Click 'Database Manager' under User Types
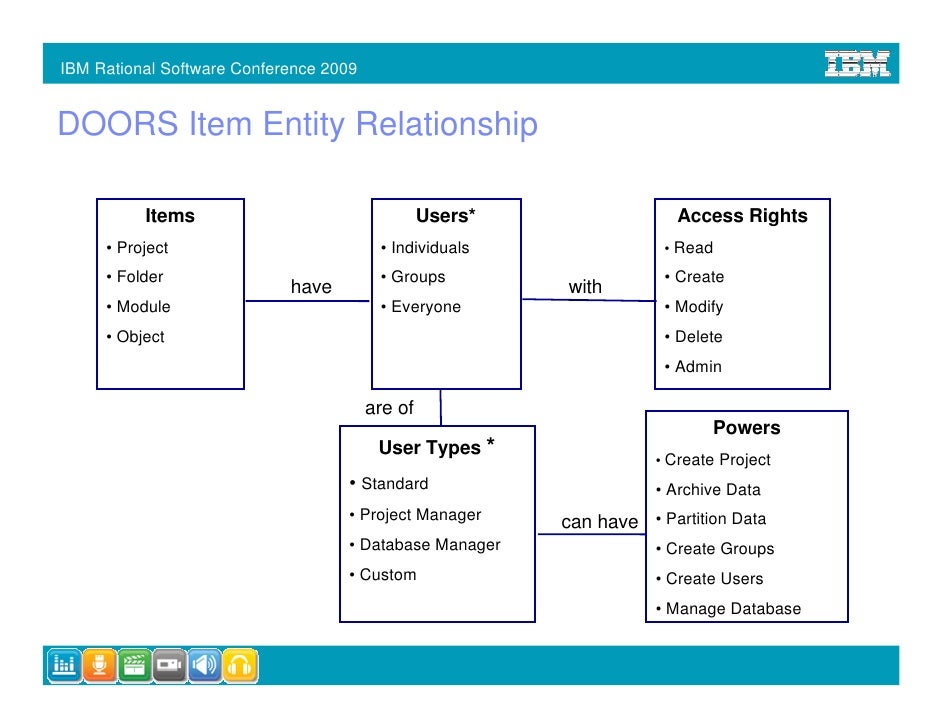 (430, 545)
